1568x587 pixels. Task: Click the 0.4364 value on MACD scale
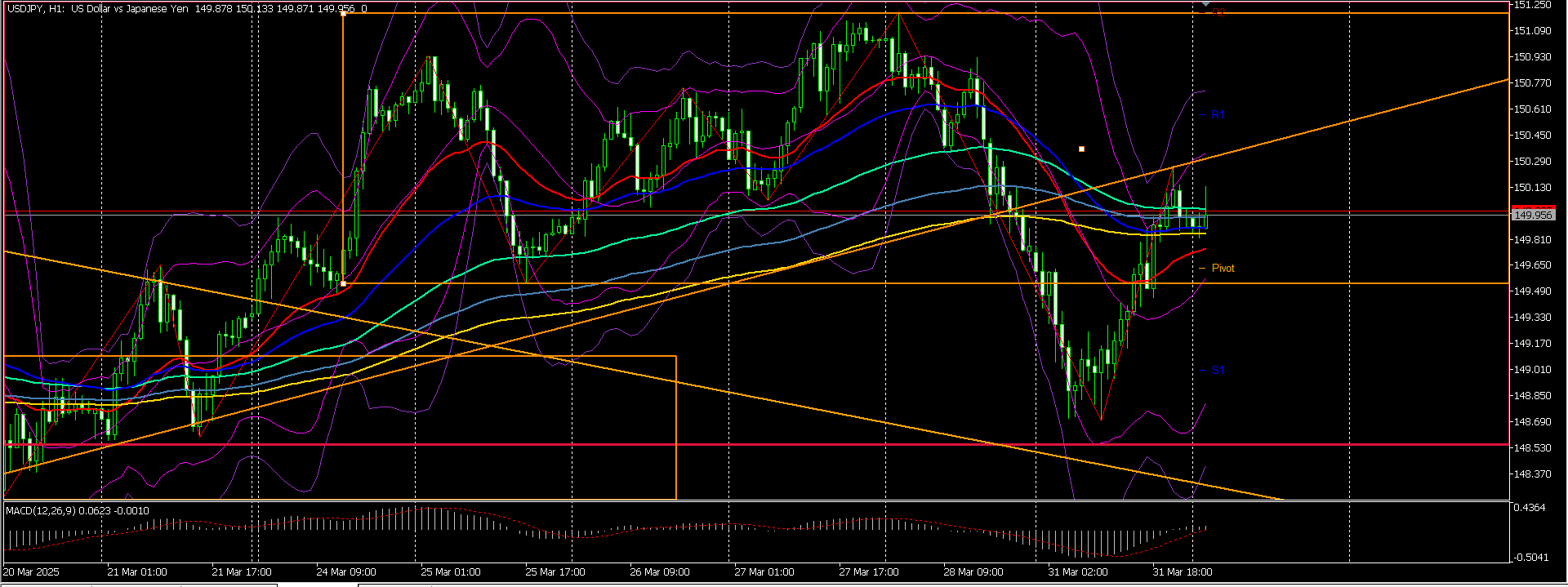(x=1530, y=508)
